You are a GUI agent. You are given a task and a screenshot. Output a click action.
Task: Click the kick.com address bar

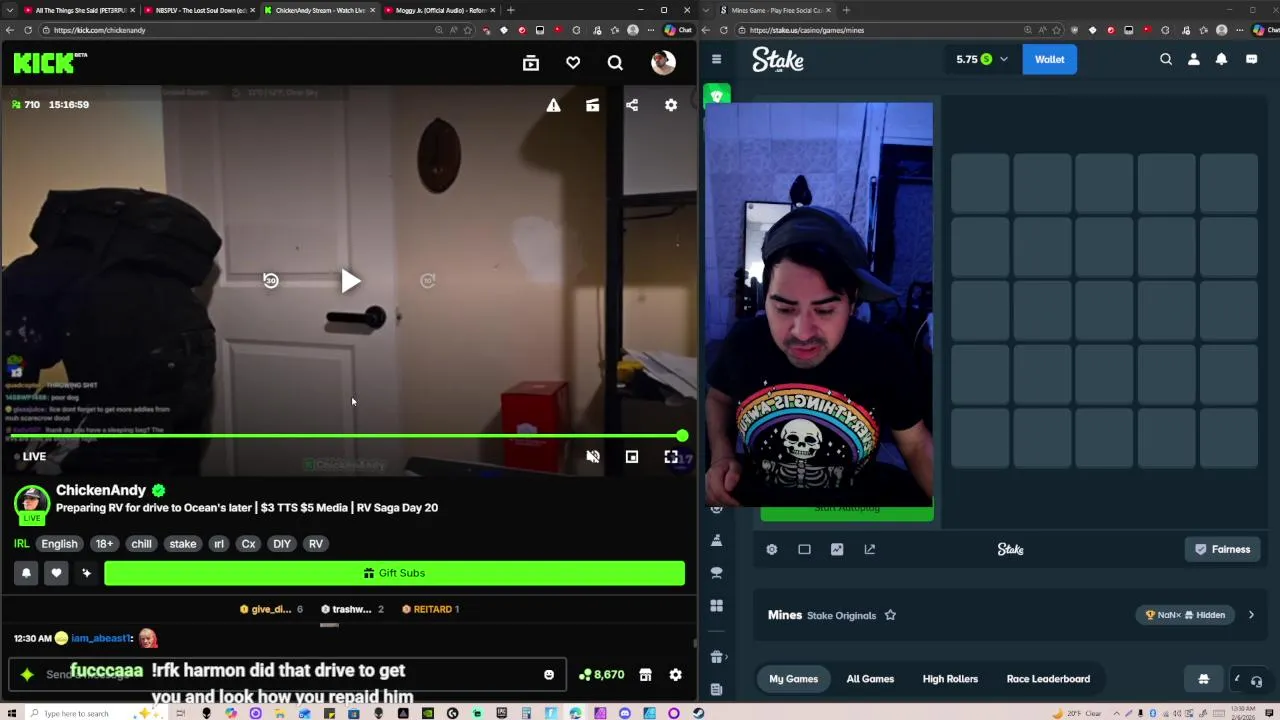click(x=240, y=30)
